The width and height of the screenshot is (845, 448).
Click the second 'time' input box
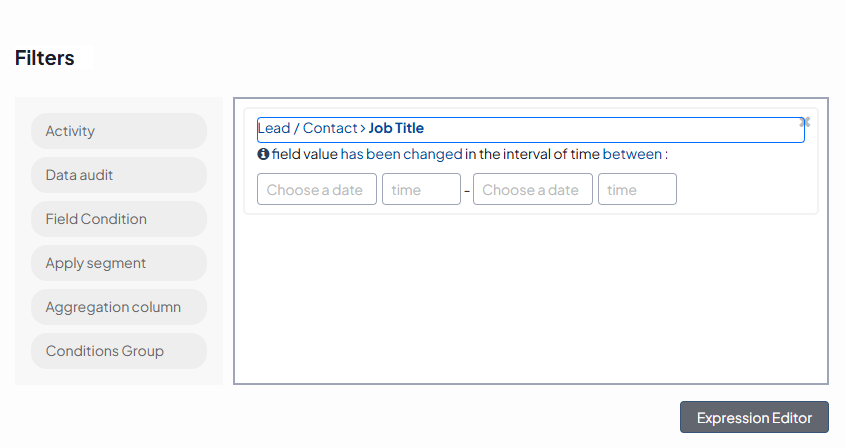[x=637, y=189]
